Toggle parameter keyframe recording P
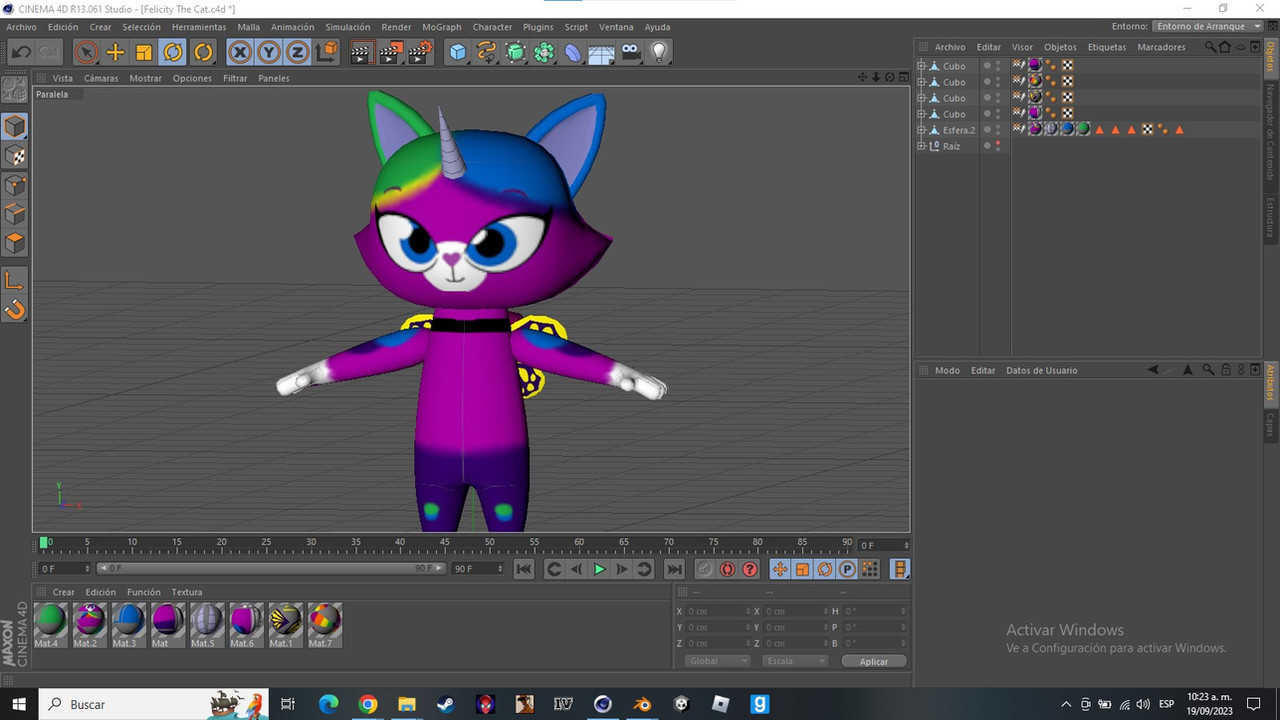Viewport: 1280px width, 720px height. click(847, 569)
